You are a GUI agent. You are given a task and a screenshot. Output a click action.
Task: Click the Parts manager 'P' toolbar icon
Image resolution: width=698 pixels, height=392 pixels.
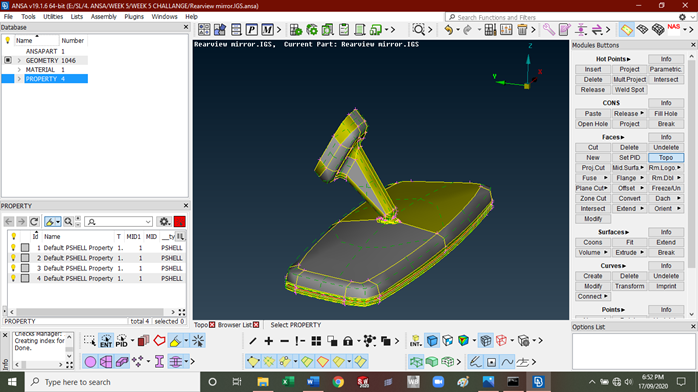[252, 30]
